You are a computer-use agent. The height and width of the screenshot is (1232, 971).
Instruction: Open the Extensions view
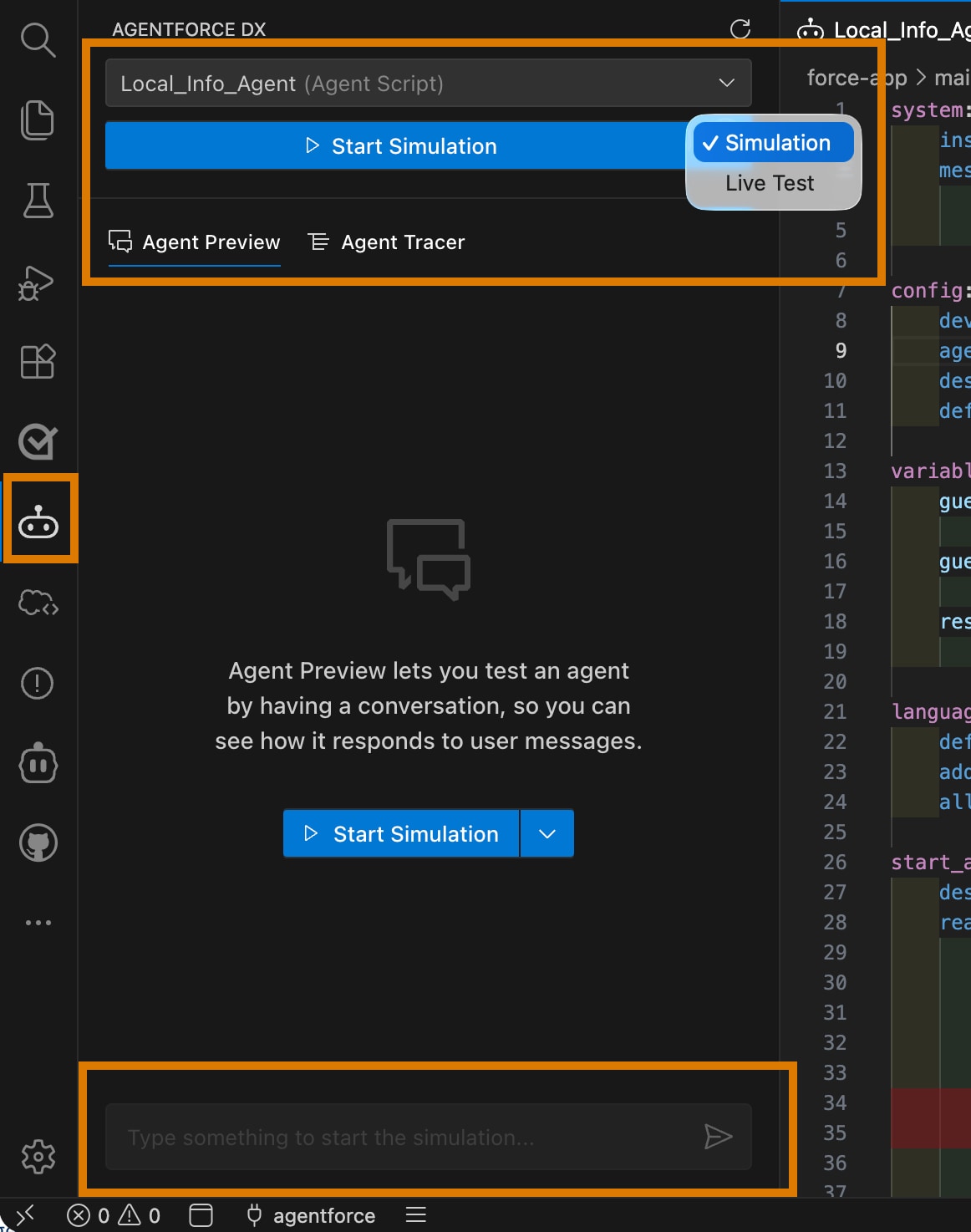pos(38,362)
